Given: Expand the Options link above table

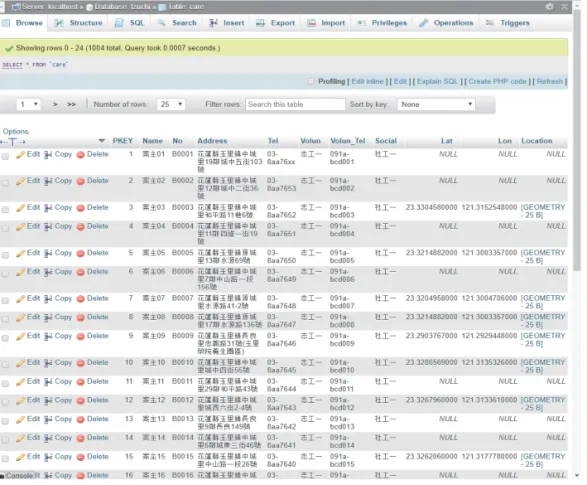Looking at the screenshot, I should click(15, 132).
